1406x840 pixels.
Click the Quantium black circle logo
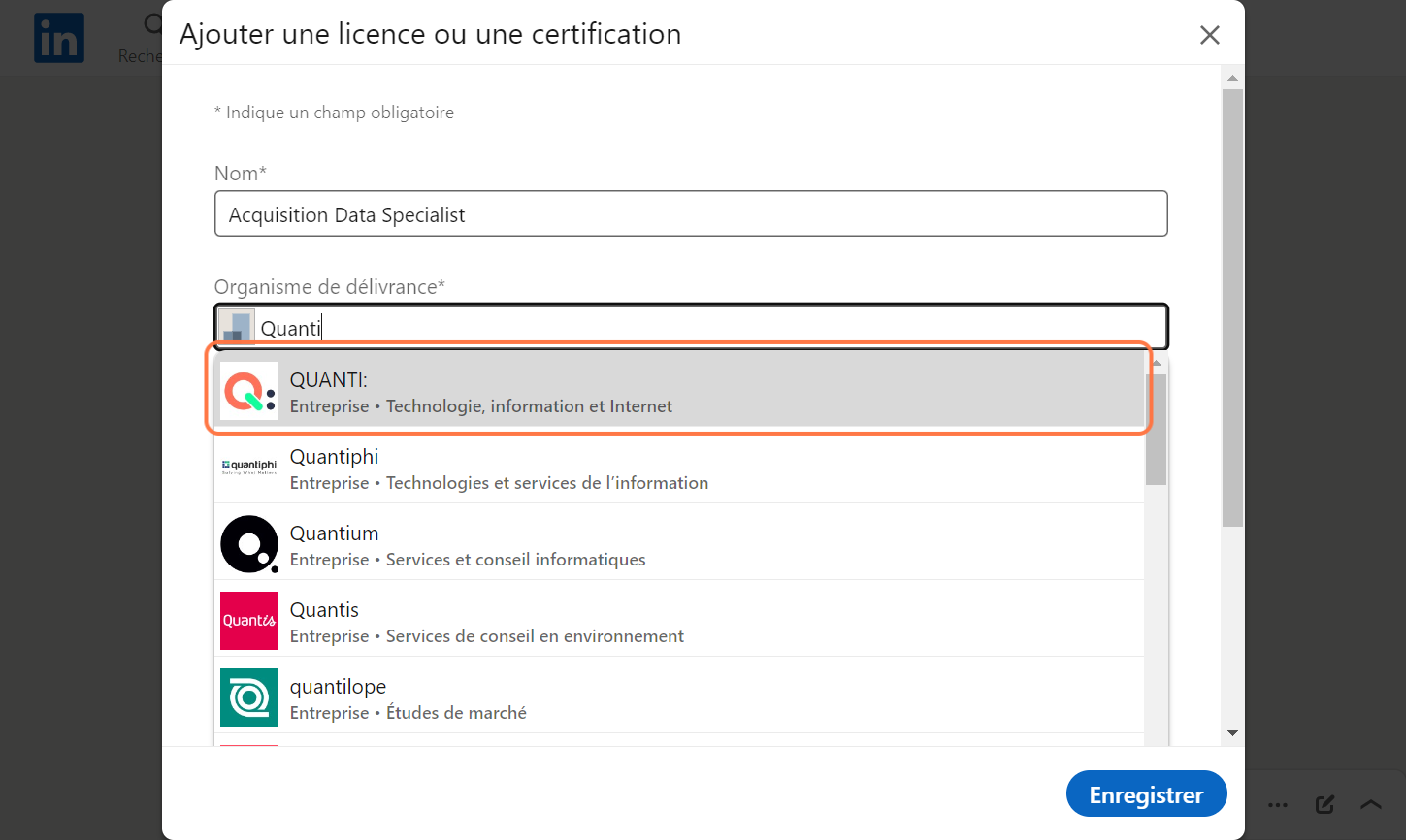click(x=249, y=544)
